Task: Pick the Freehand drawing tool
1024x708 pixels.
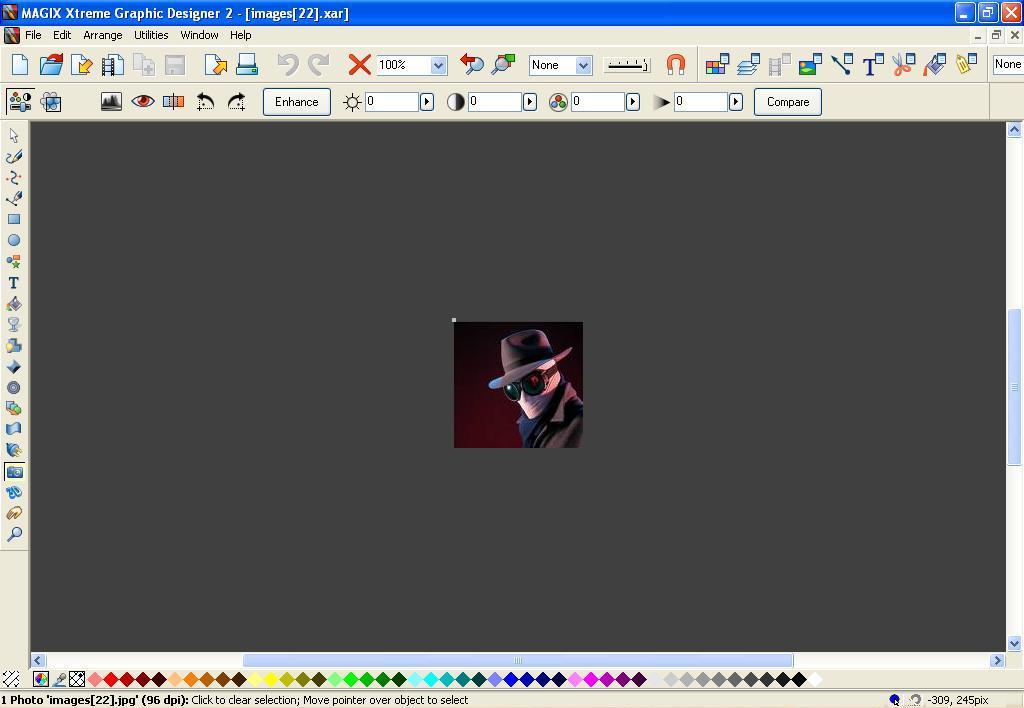Action: tap(14, 156)
